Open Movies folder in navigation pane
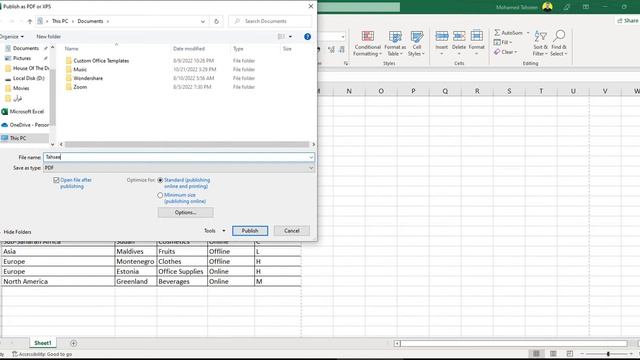The image size is (640, 360). [21, 88]
